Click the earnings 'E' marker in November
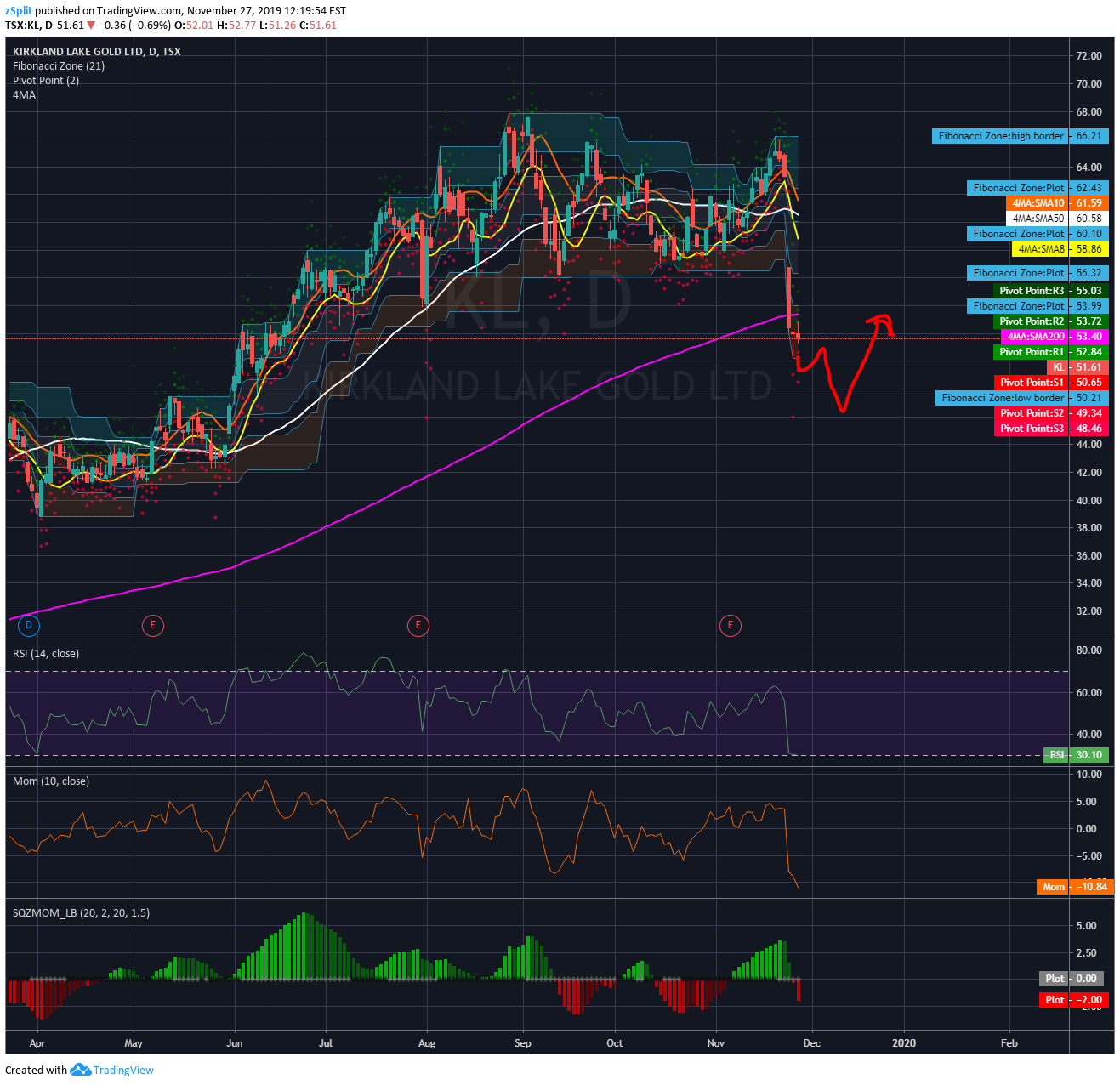This screenshot has width=1120, height=1085. (730, 626)
